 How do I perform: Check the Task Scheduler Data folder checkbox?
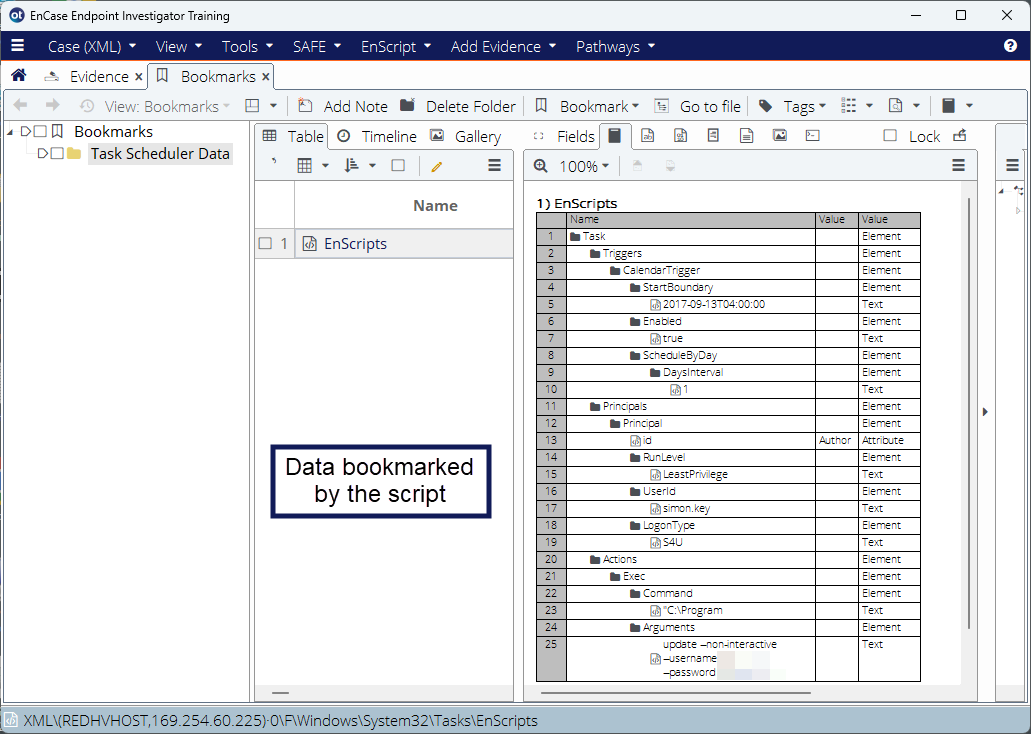[x=57, y=153]
